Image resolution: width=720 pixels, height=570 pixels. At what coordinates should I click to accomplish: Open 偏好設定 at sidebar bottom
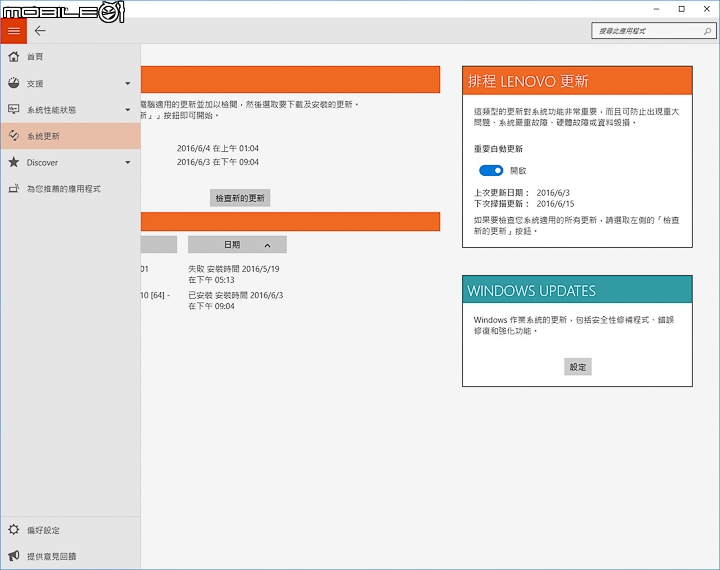(71, 530)
